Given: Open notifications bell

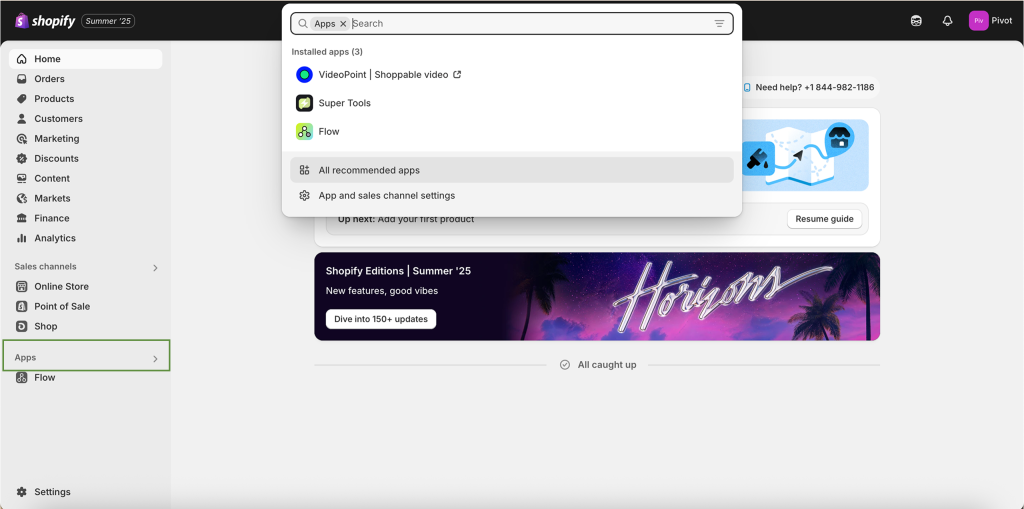Looking at the screenshot, I should (x=948, y=21).
